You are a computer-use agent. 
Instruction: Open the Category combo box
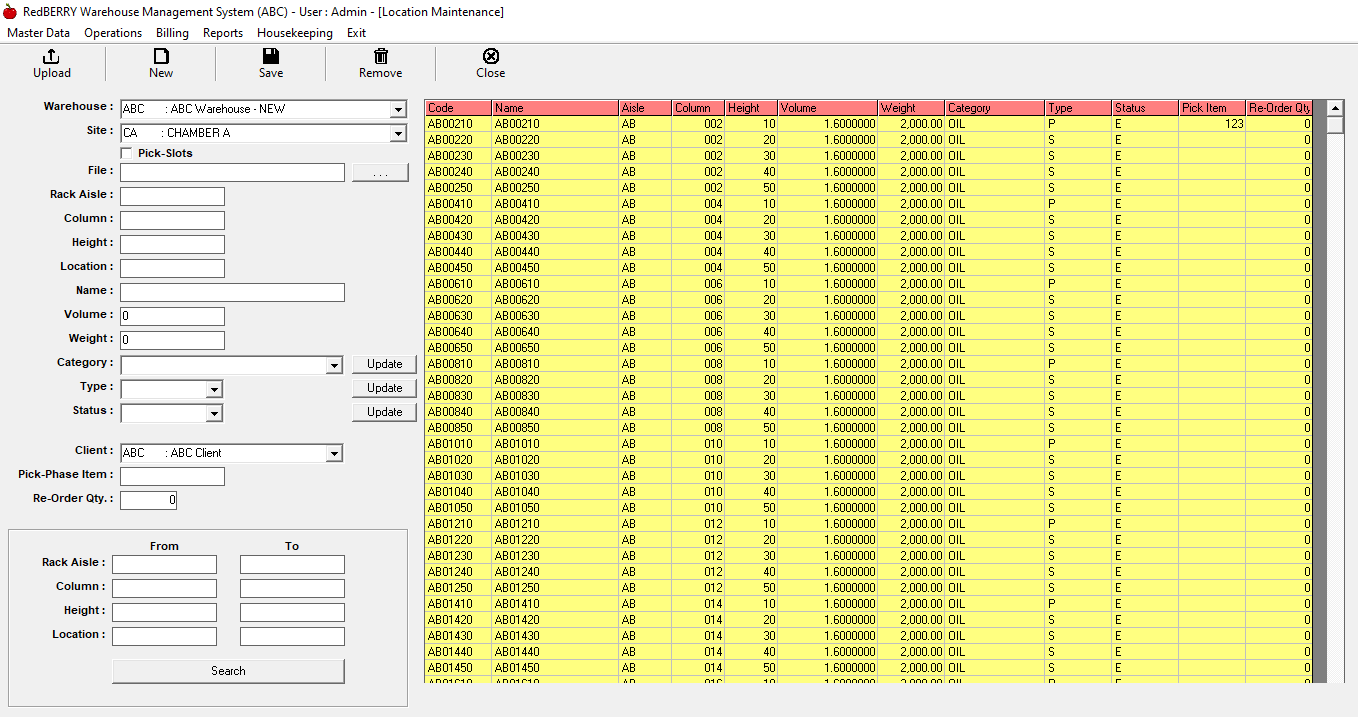point(334,365)
